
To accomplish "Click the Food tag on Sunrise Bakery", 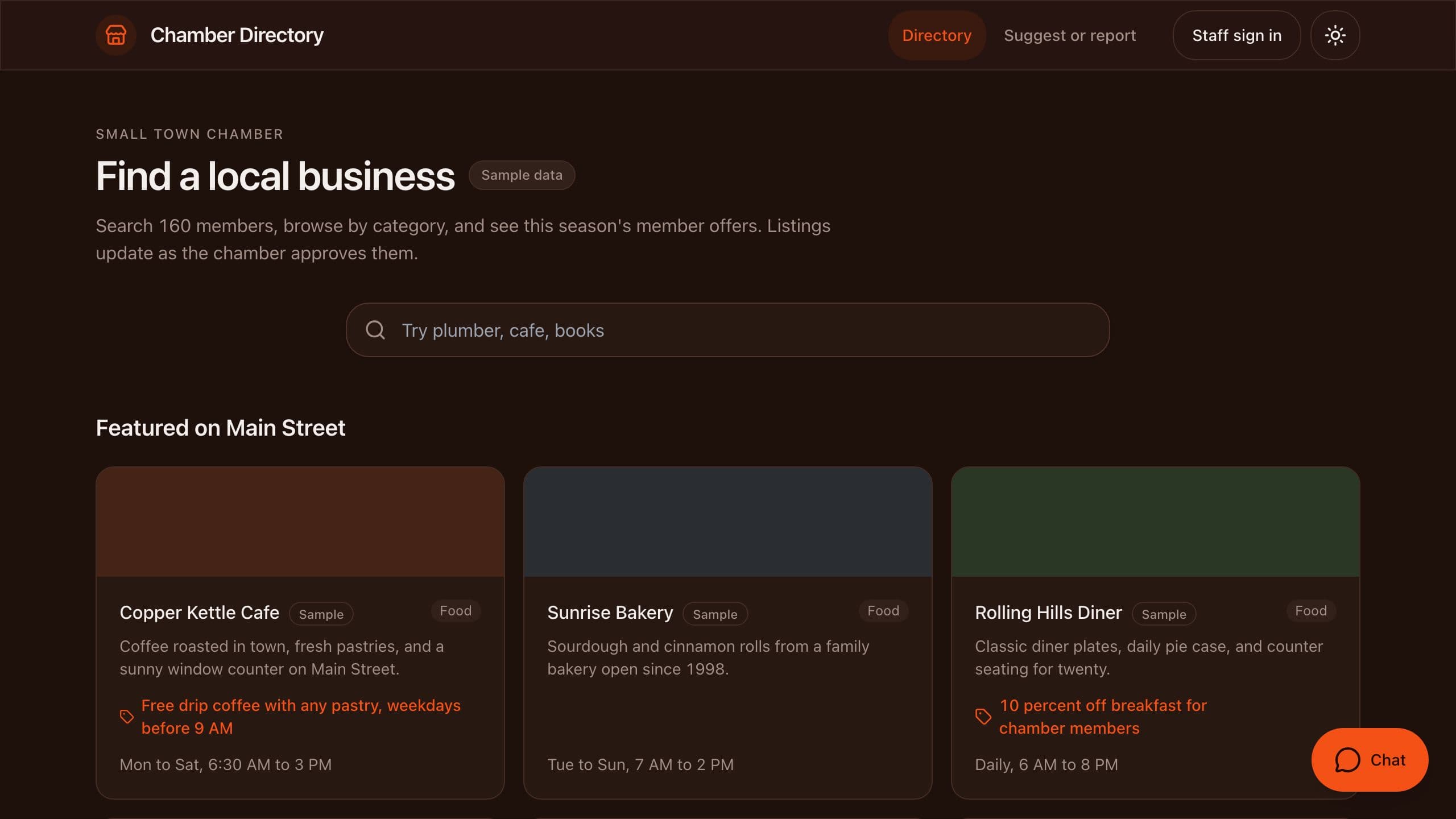I will coord(883,611).
